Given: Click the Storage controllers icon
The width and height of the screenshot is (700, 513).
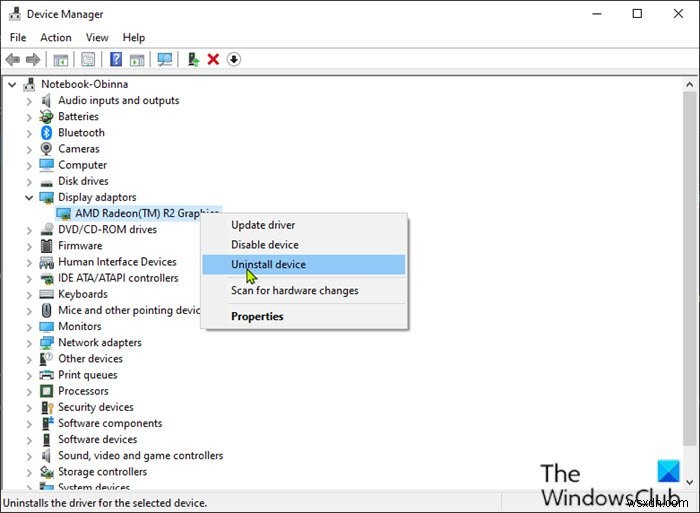Looking at the screenshot, I should (x=46, y=471).
